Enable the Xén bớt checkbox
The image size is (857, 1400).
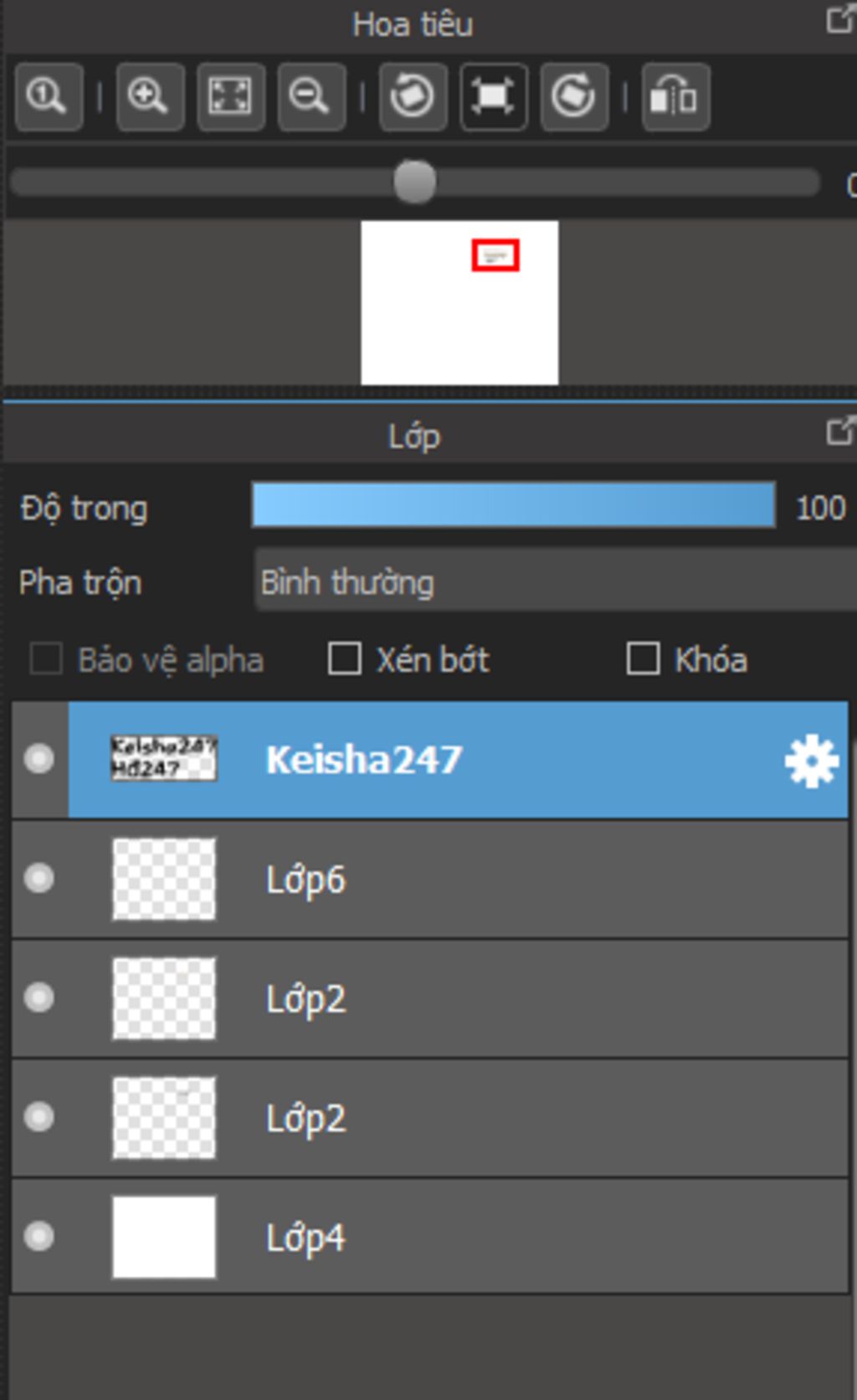coord(345,659)
